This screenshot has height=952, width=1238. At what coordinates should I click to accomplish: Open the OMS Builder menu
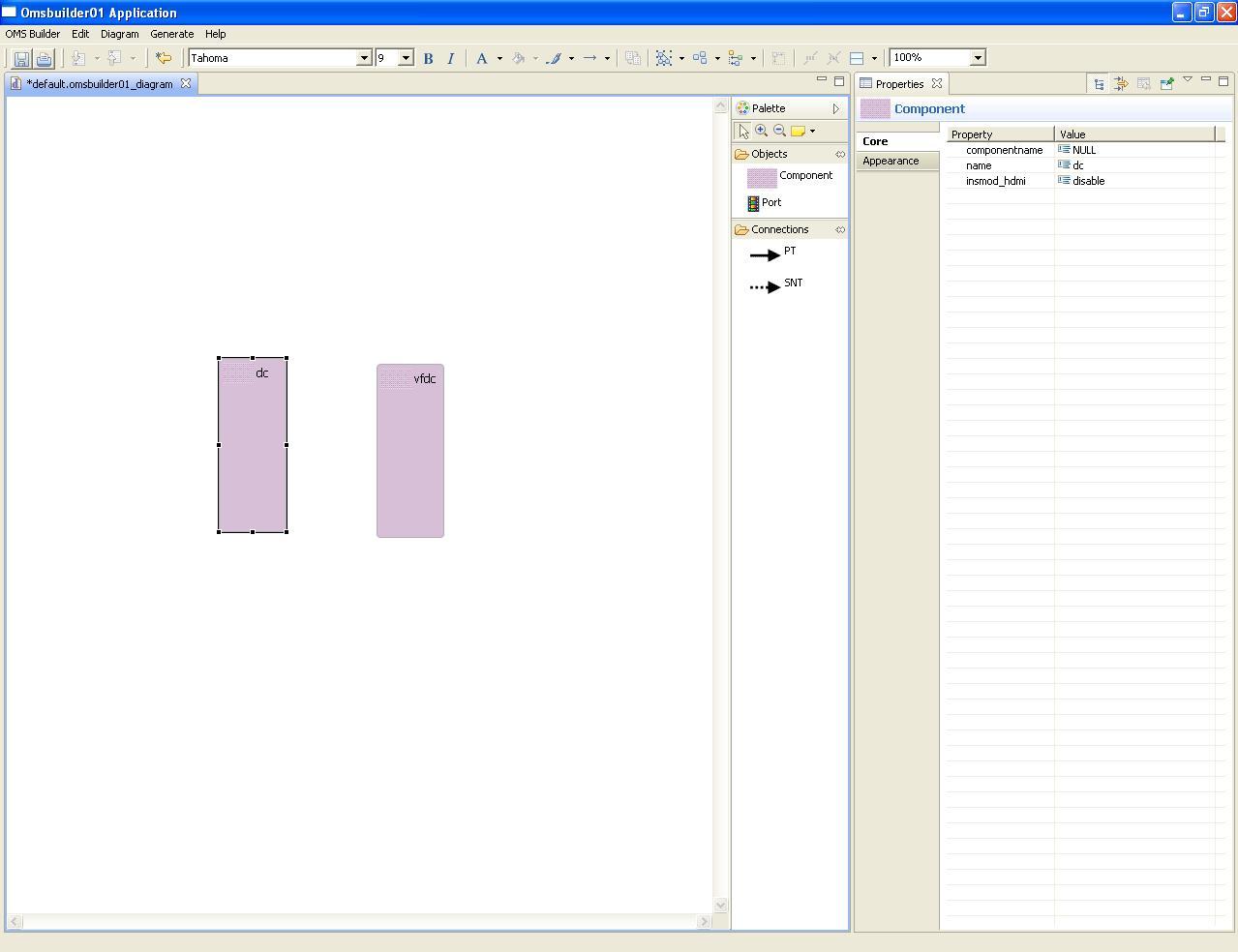pyautogui.click(x=33, y=34)
